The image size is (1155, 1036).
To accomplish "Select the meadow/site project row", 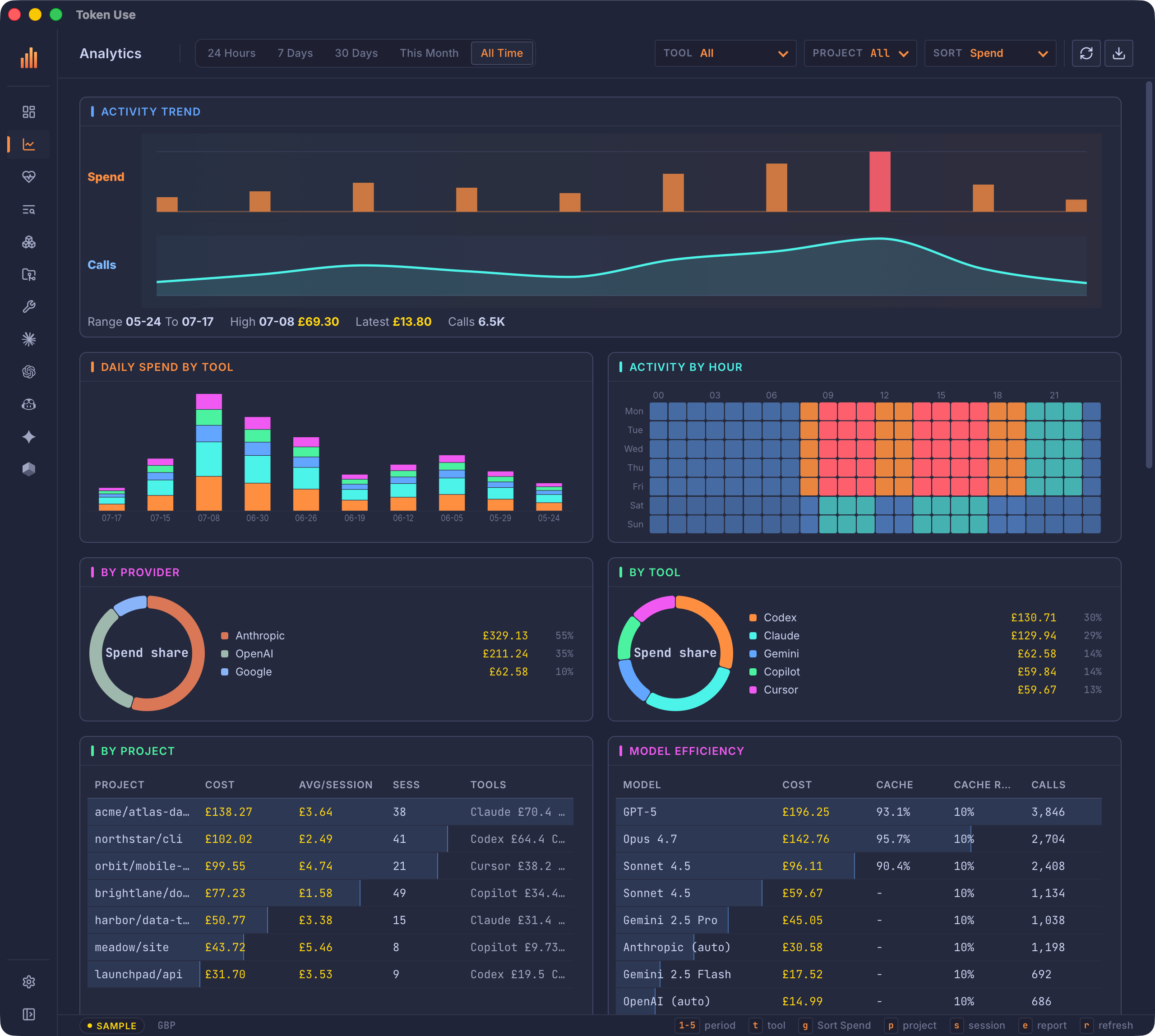I will click(x=330, y=947).
